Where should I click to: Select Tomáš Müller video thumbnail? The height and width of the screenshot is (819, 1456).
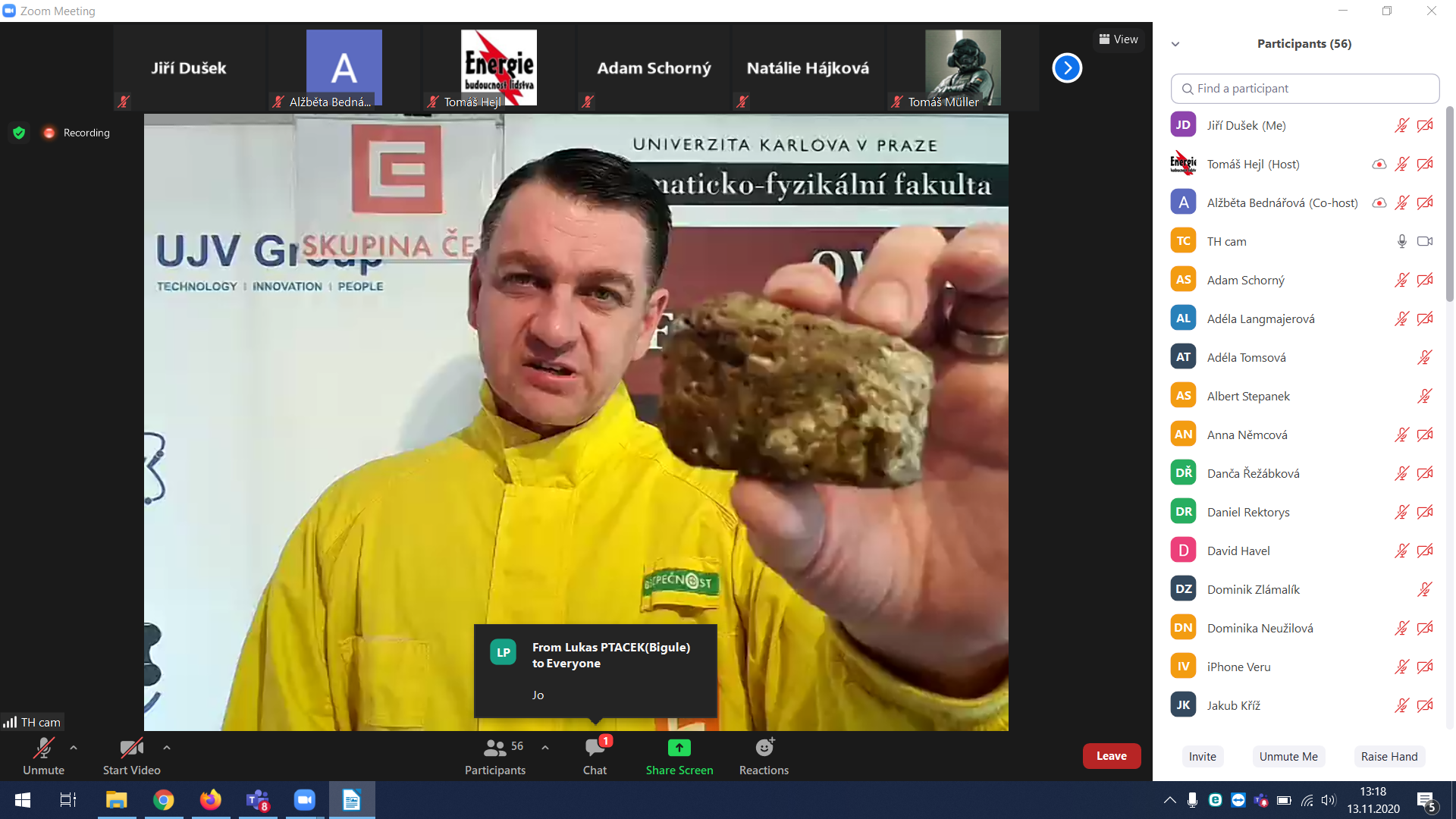click(963, 68)
